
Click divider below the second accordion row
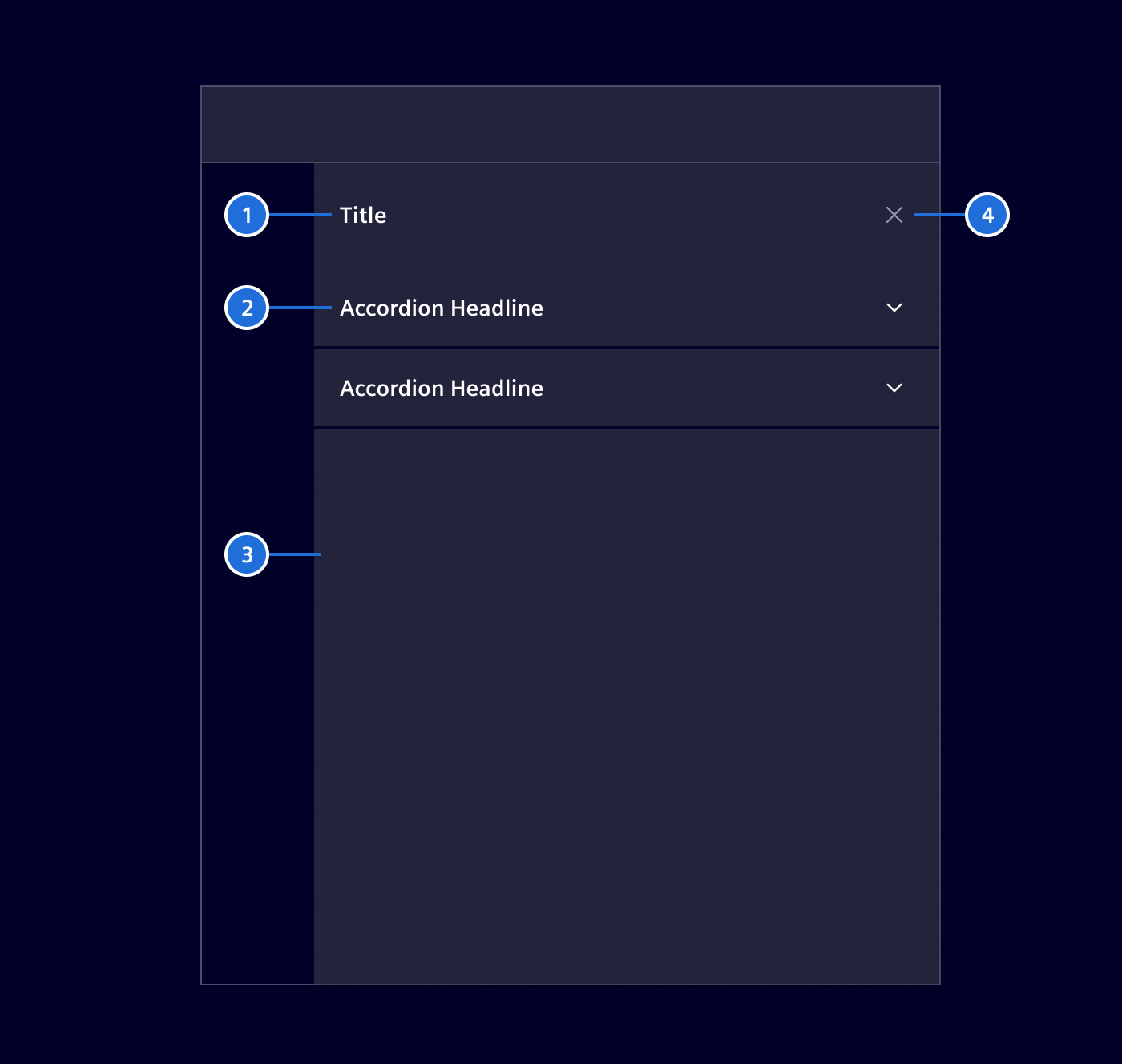point(627,428)
